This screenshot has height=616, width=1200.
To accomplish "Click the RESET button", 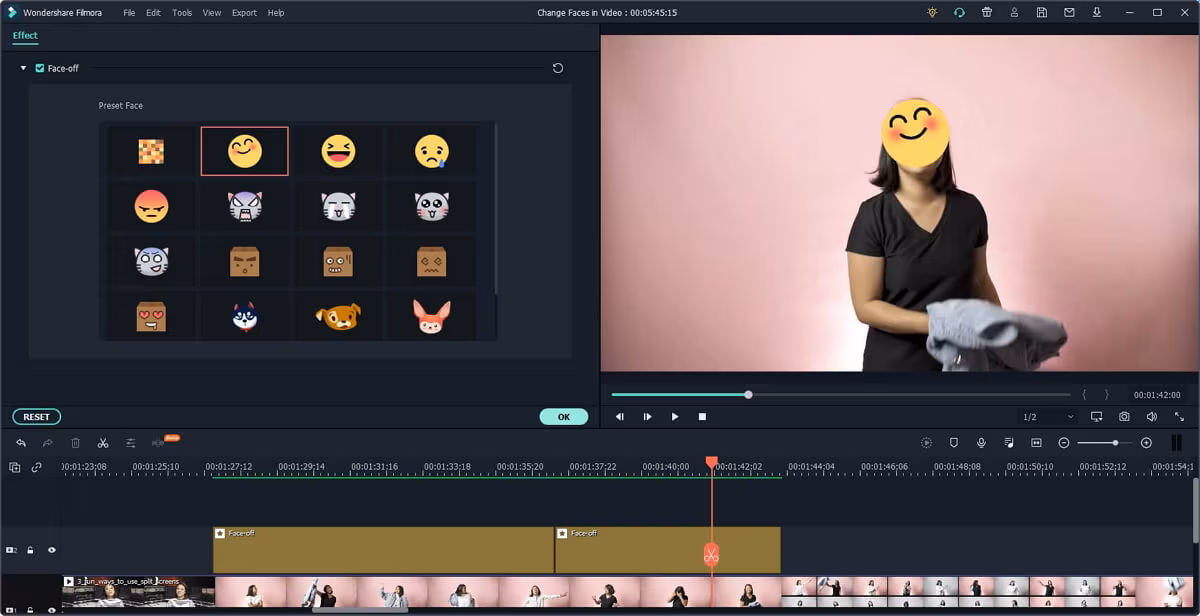I will (37, 417).
